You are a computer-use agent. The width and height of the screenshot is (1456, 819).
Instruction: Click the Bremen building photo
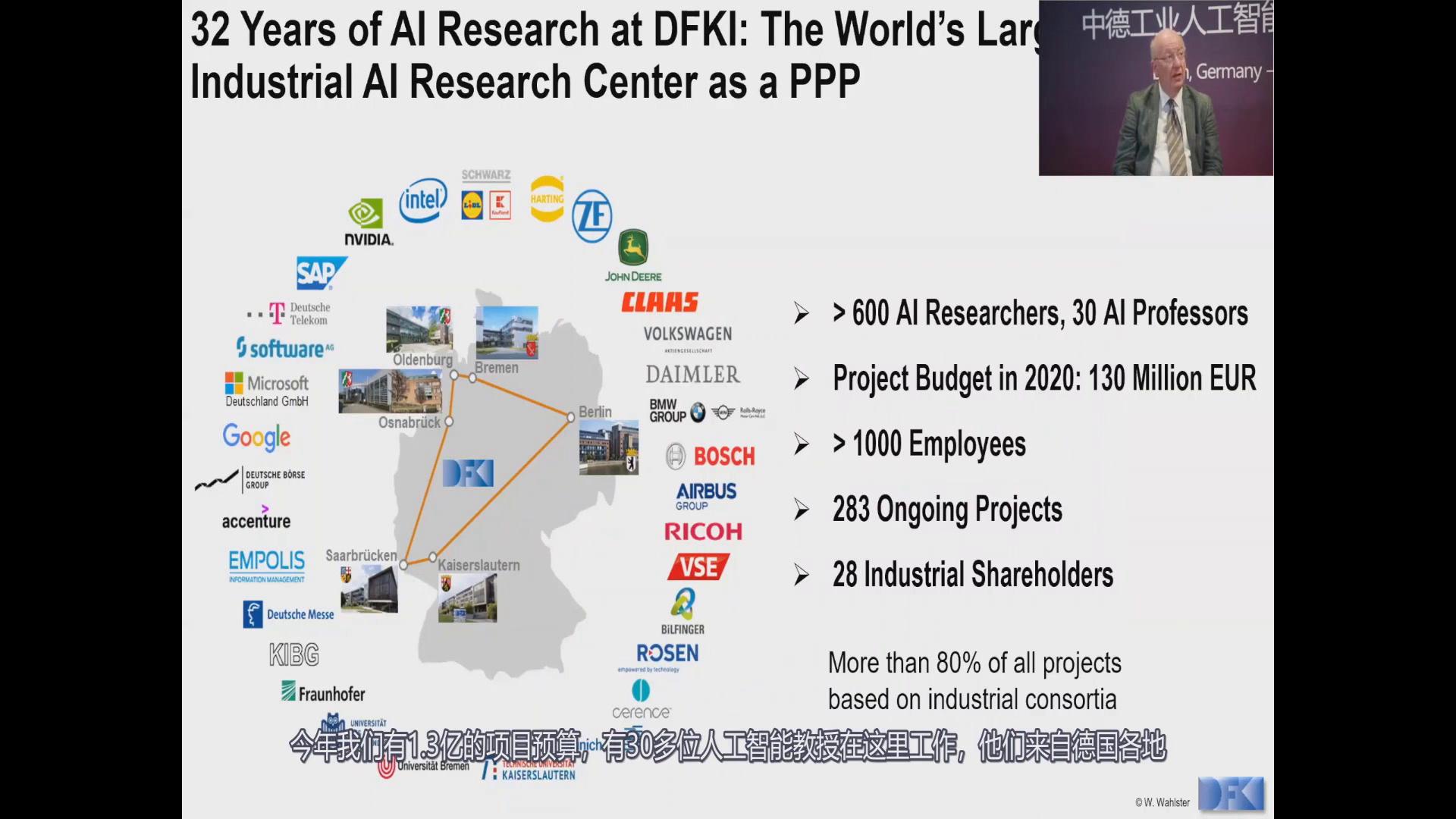tap(507, 332)
